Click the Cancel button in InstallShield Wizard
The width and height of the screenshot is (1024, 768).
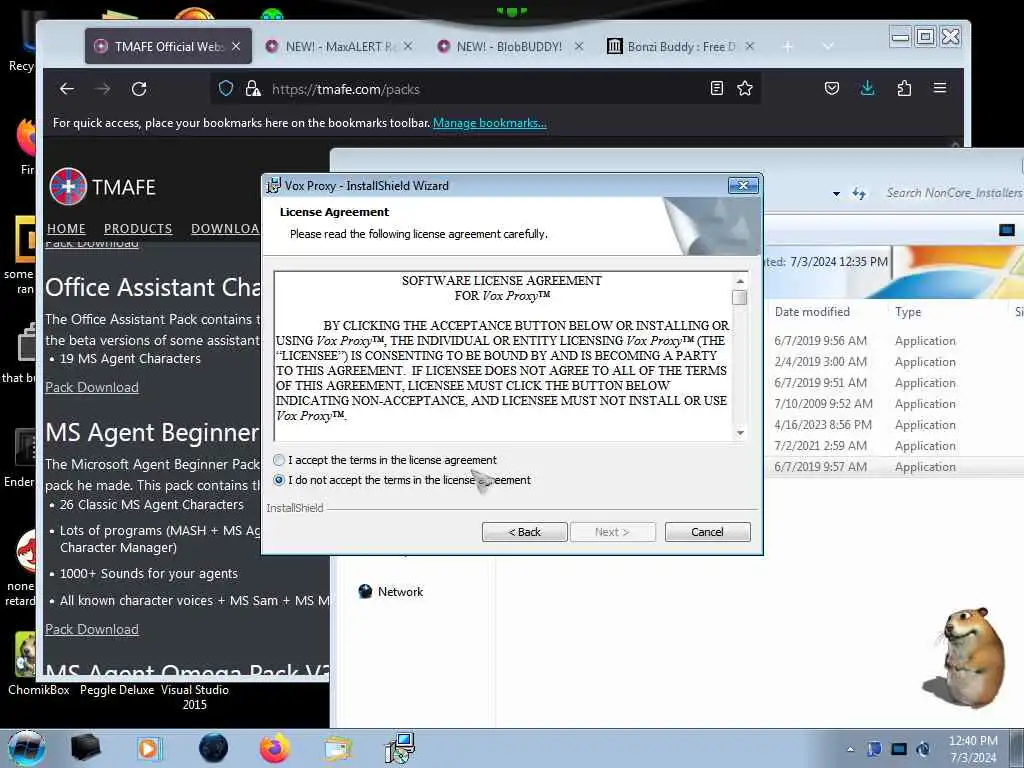(707, 532)
